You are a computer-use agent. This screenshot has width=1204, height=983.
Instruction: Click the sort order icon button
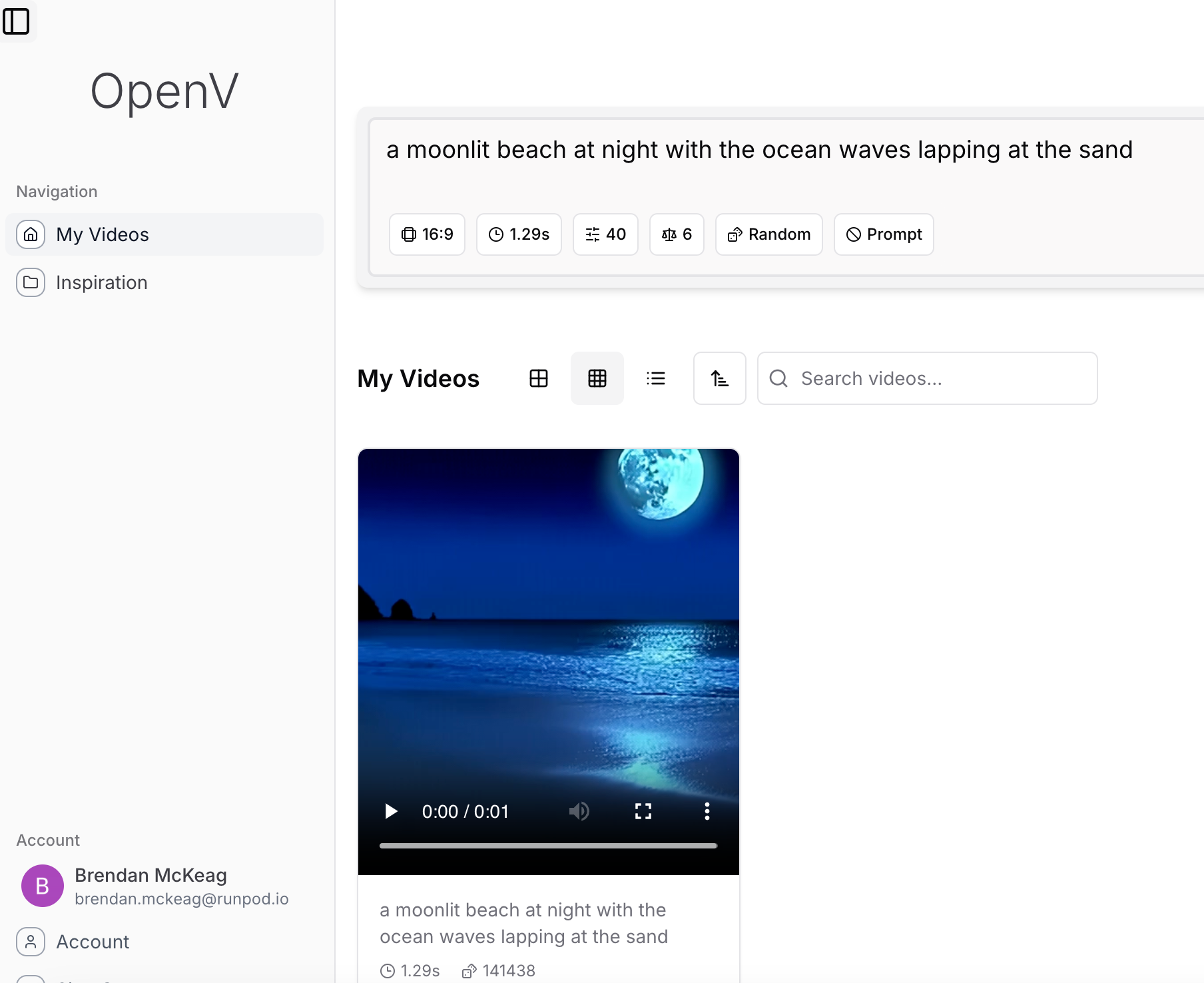(x=719, y=378)
